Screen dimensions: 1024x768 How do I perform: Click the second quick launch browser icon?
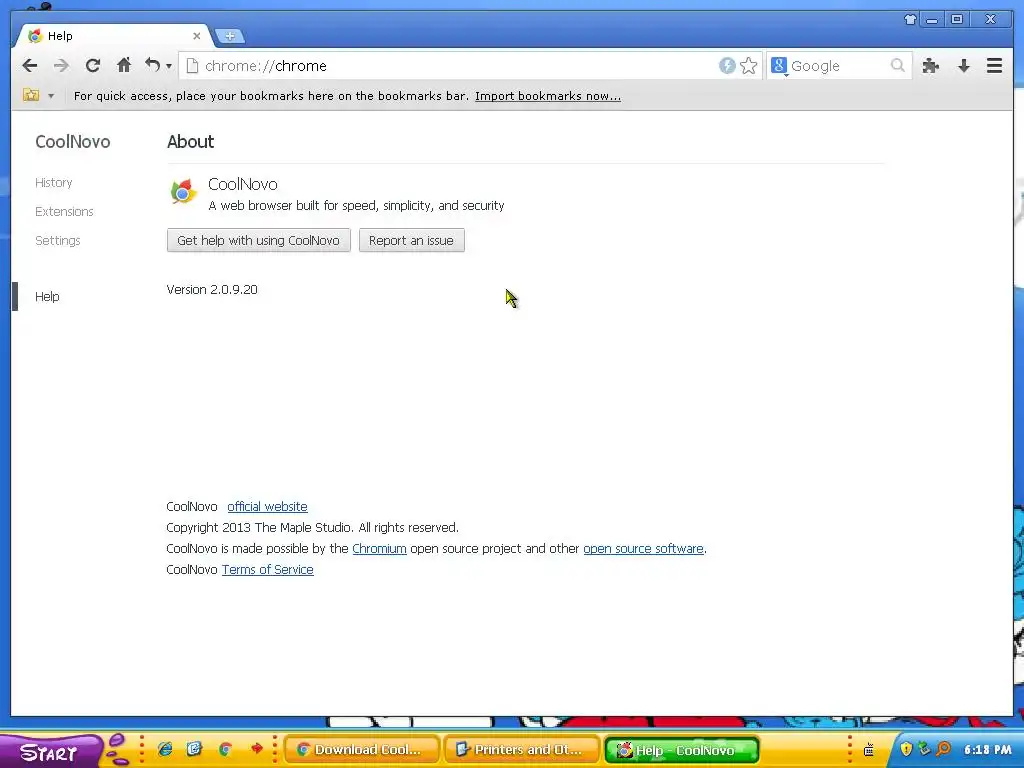pos(195,749)
